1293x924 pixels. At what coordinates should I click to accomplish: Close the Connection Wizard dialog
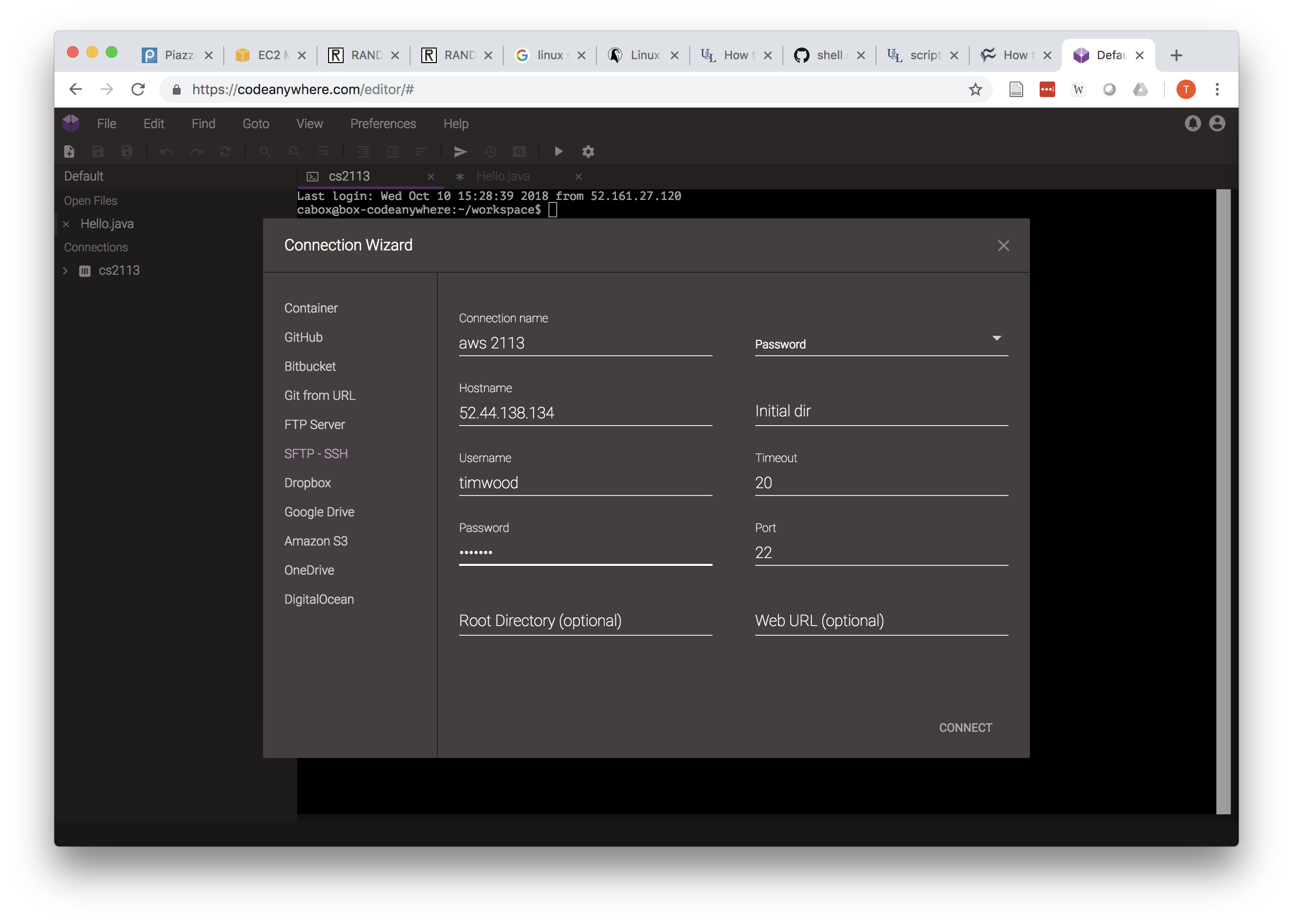point(1003,245)
